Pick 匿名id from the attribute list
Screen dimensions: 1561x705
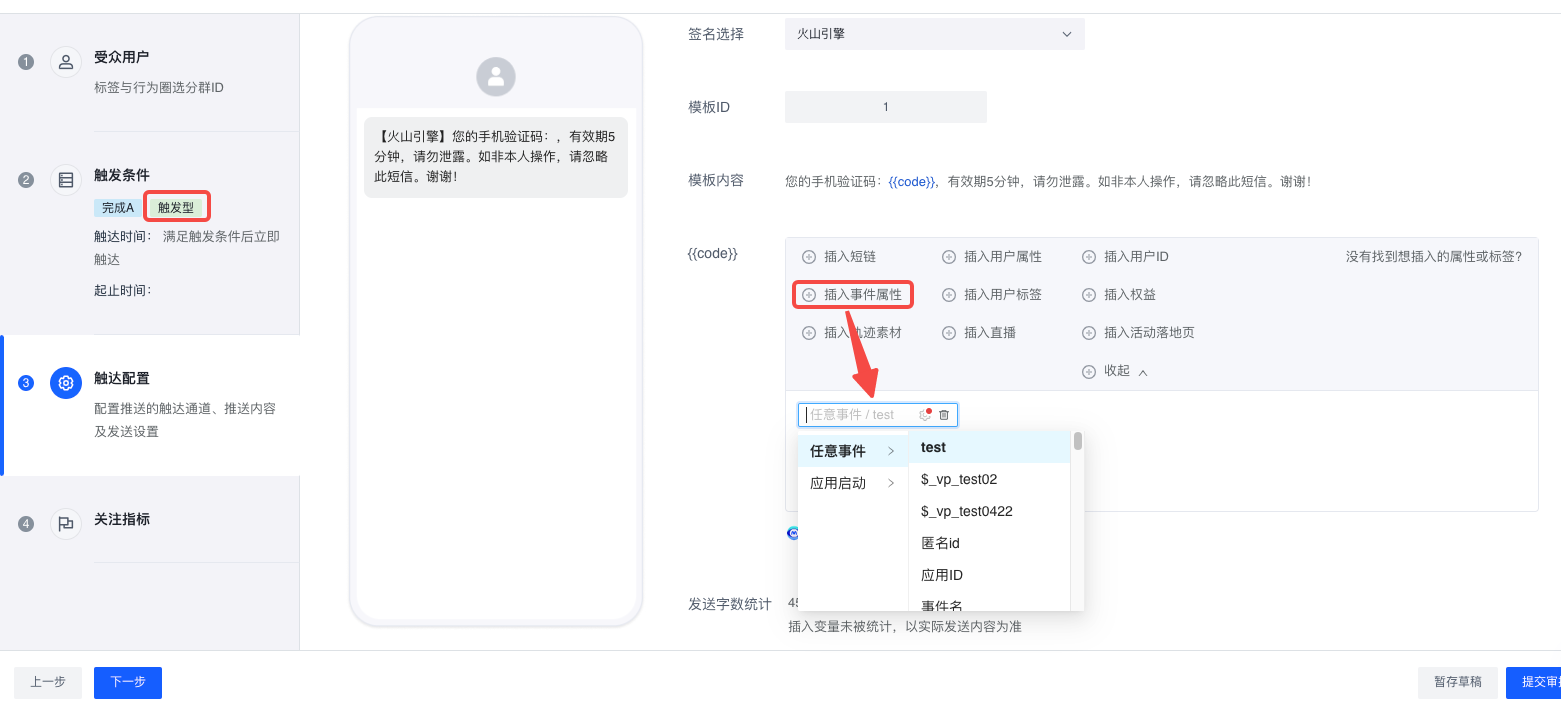click(940, 543)
